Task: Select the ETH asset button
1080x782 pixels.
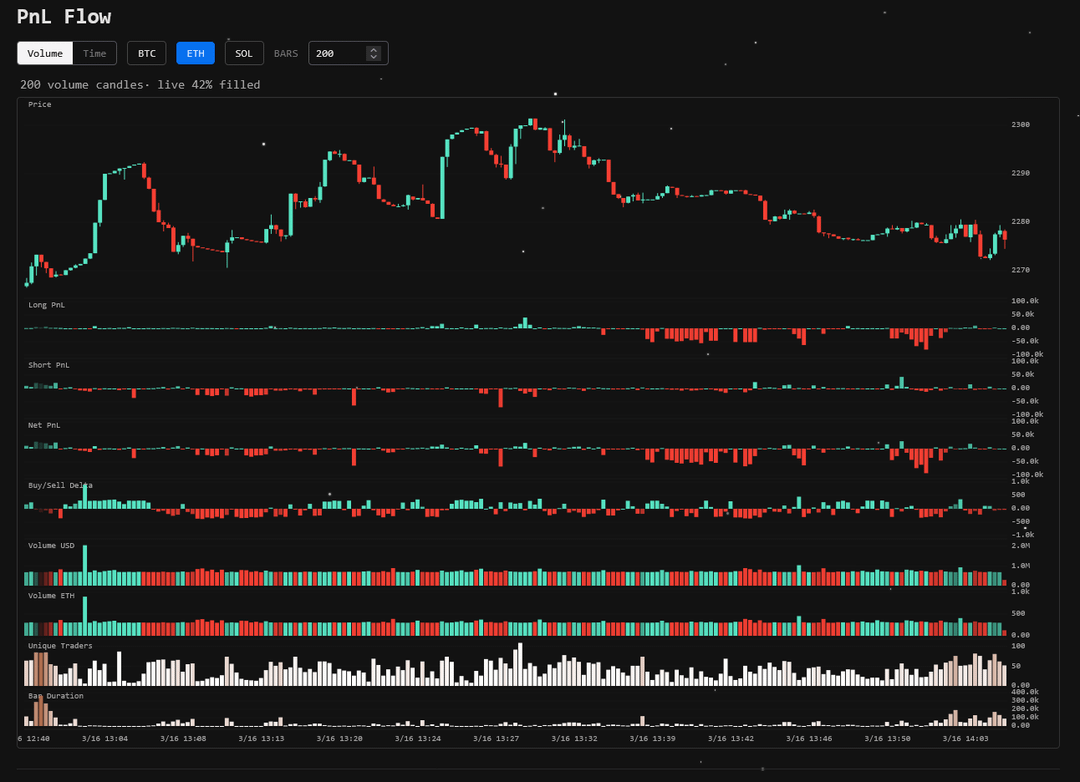Action: [195, 53]
